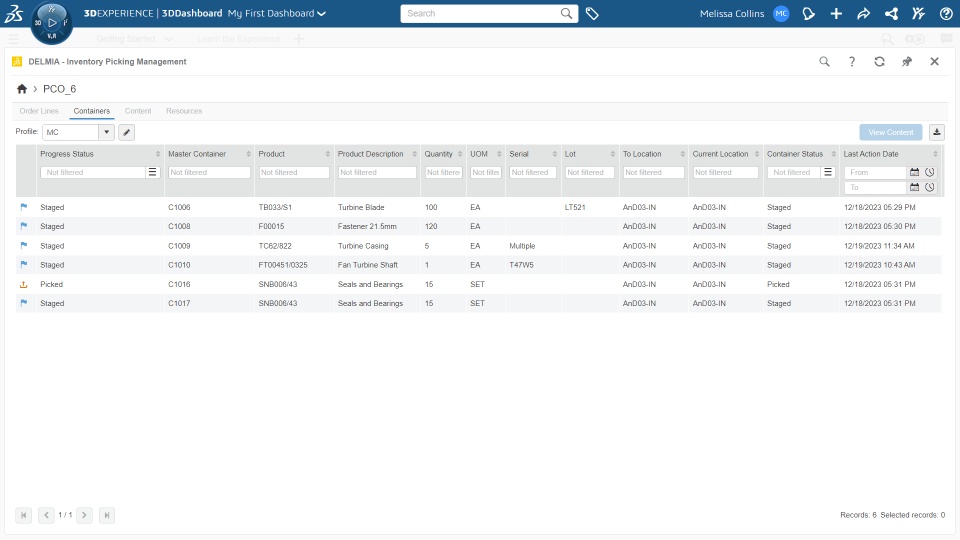
Task: Sort by Progress Status column
Action: [x=158, y=154]
